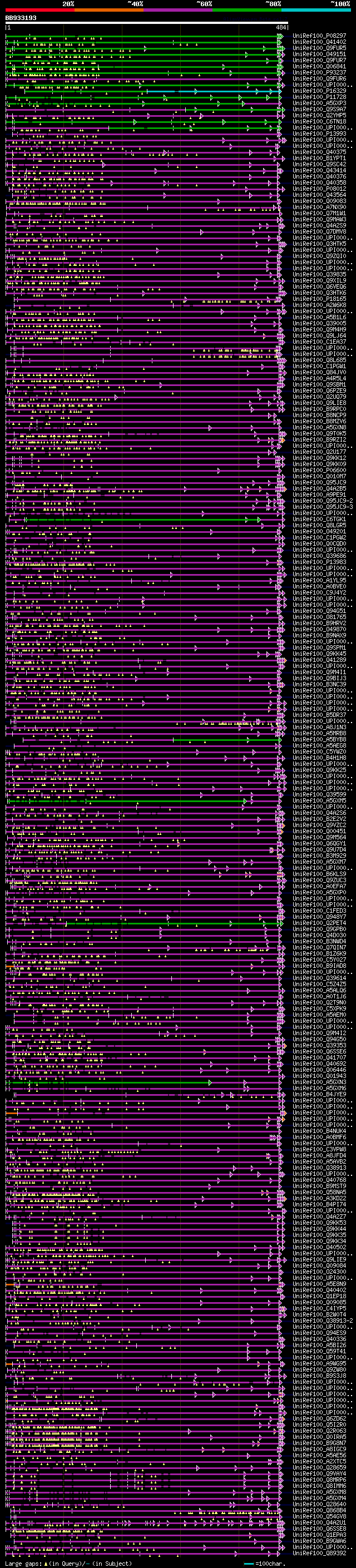Select hit label UniRef100_Q4A2B5
Image resolution: width=356 pixels, height=1568 pixels.
[319, 488]
